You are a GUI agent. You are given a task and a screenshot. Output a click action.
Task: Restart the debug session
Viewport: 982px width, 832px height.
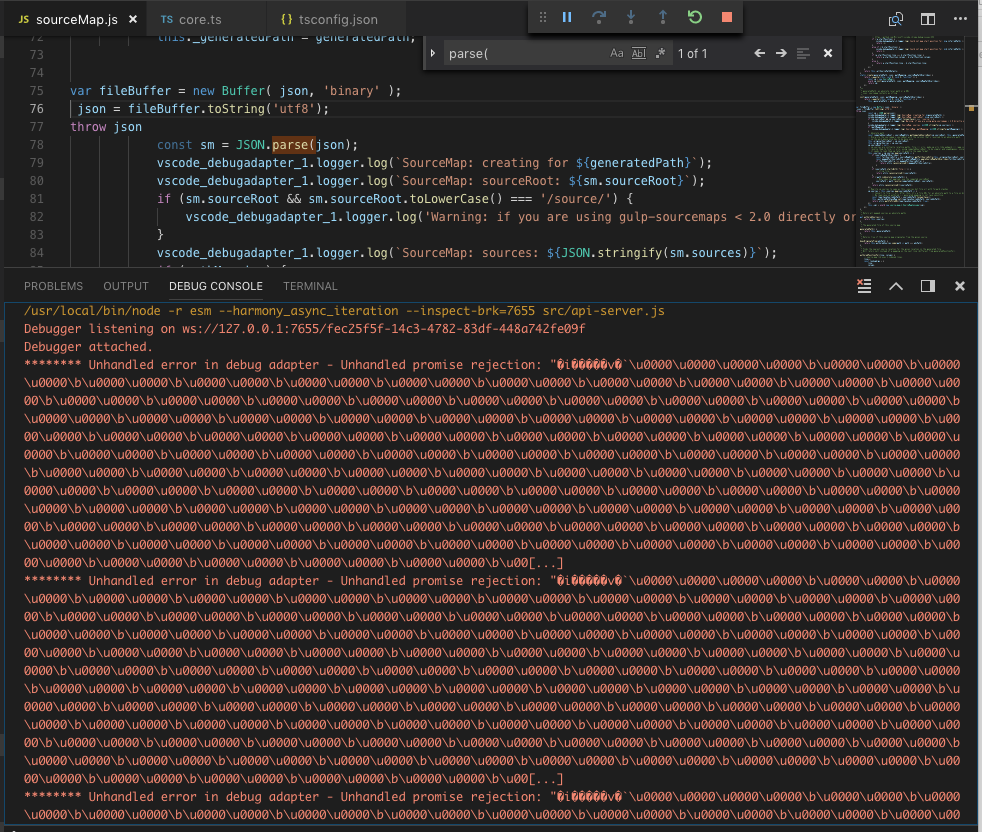point(695,17)
